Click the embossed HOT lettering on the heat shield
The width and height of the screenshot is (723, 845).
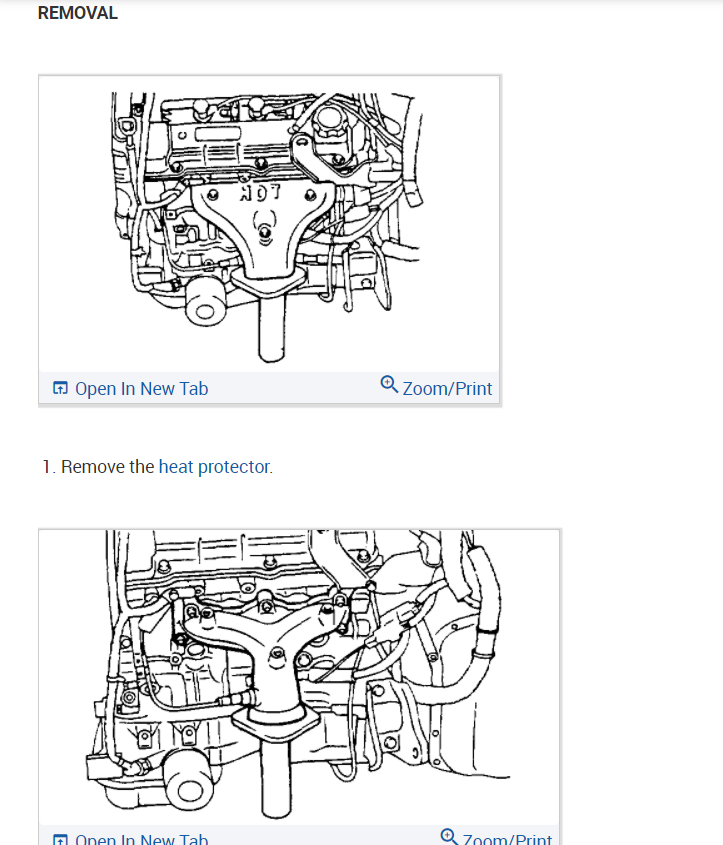coord(260,193)
